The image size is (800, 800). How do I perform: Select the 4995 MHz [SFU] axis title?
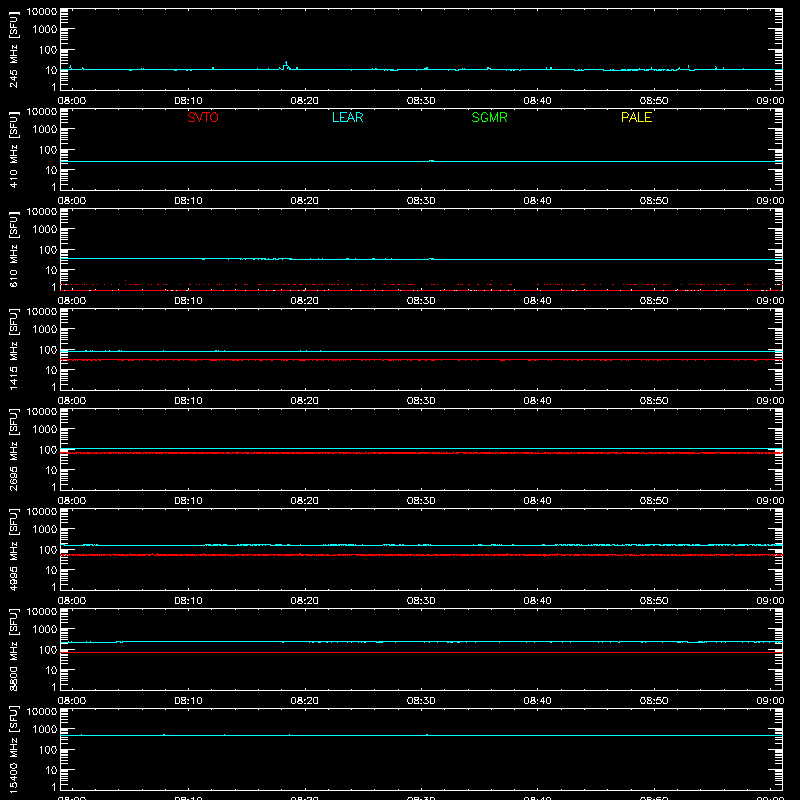tap(13, 549)
